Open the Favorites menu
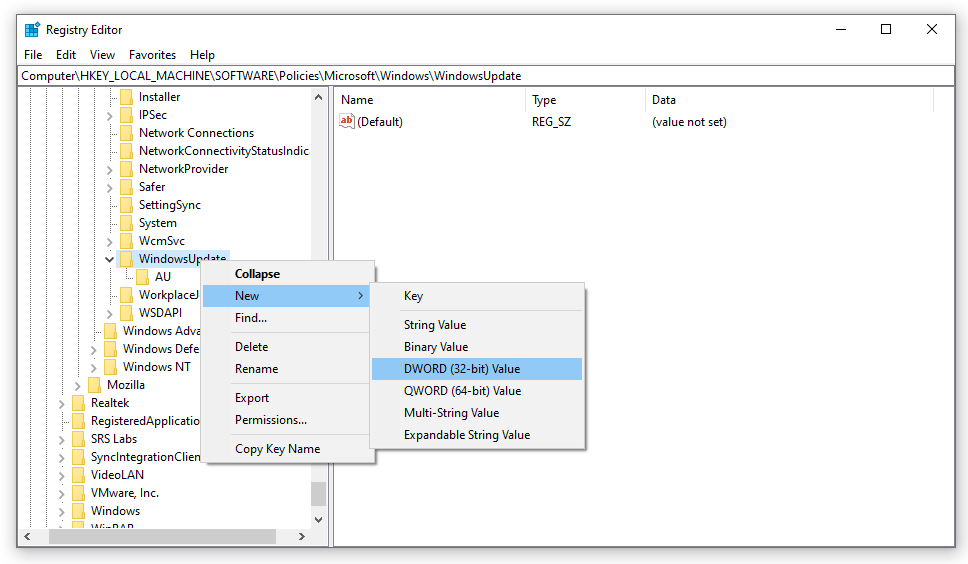The image size is (968, 564). [152, 55]
